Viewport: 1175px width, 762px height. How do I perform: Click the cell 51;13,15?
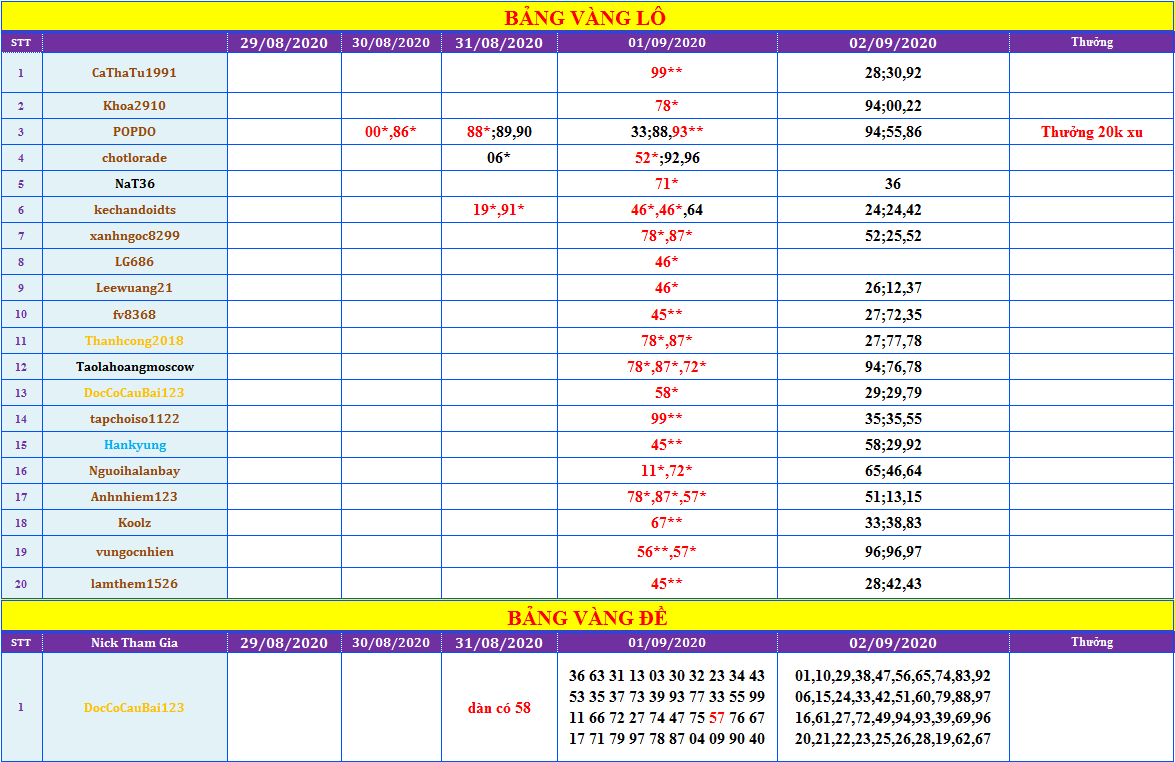pos(893,497)
